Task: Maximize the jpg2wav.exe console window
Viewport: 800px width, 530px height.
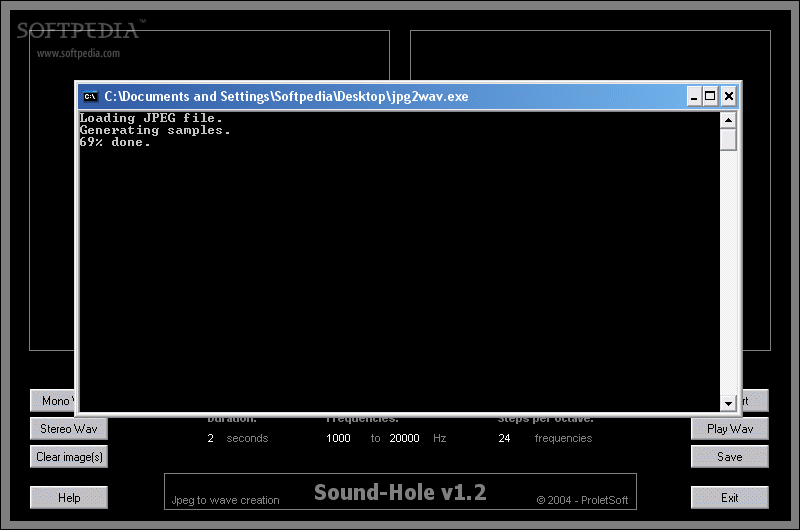Action: click(x=710, y=96)
